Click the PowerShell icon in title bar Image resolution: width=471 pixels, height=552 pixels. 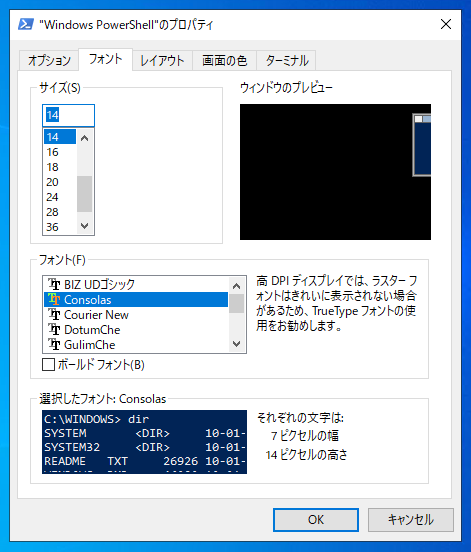(x=26, y=24)
